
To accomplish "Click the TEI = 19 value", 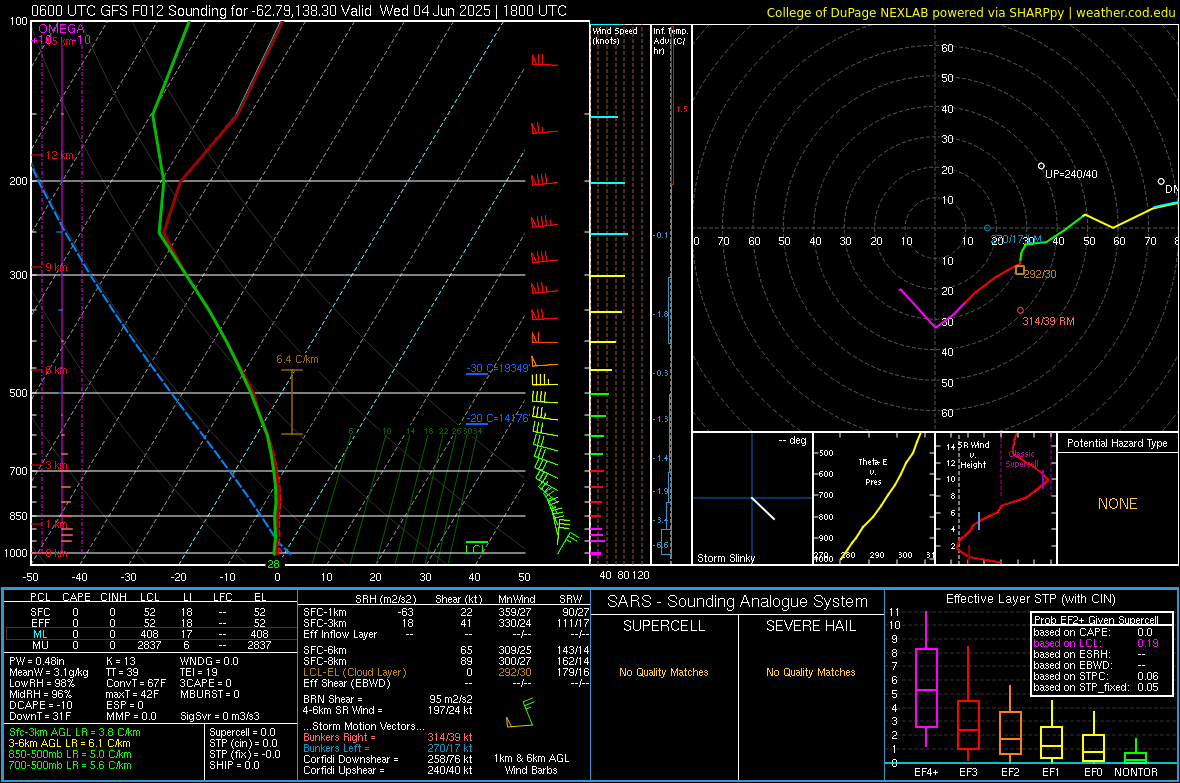I will click(x=199, y=672).
